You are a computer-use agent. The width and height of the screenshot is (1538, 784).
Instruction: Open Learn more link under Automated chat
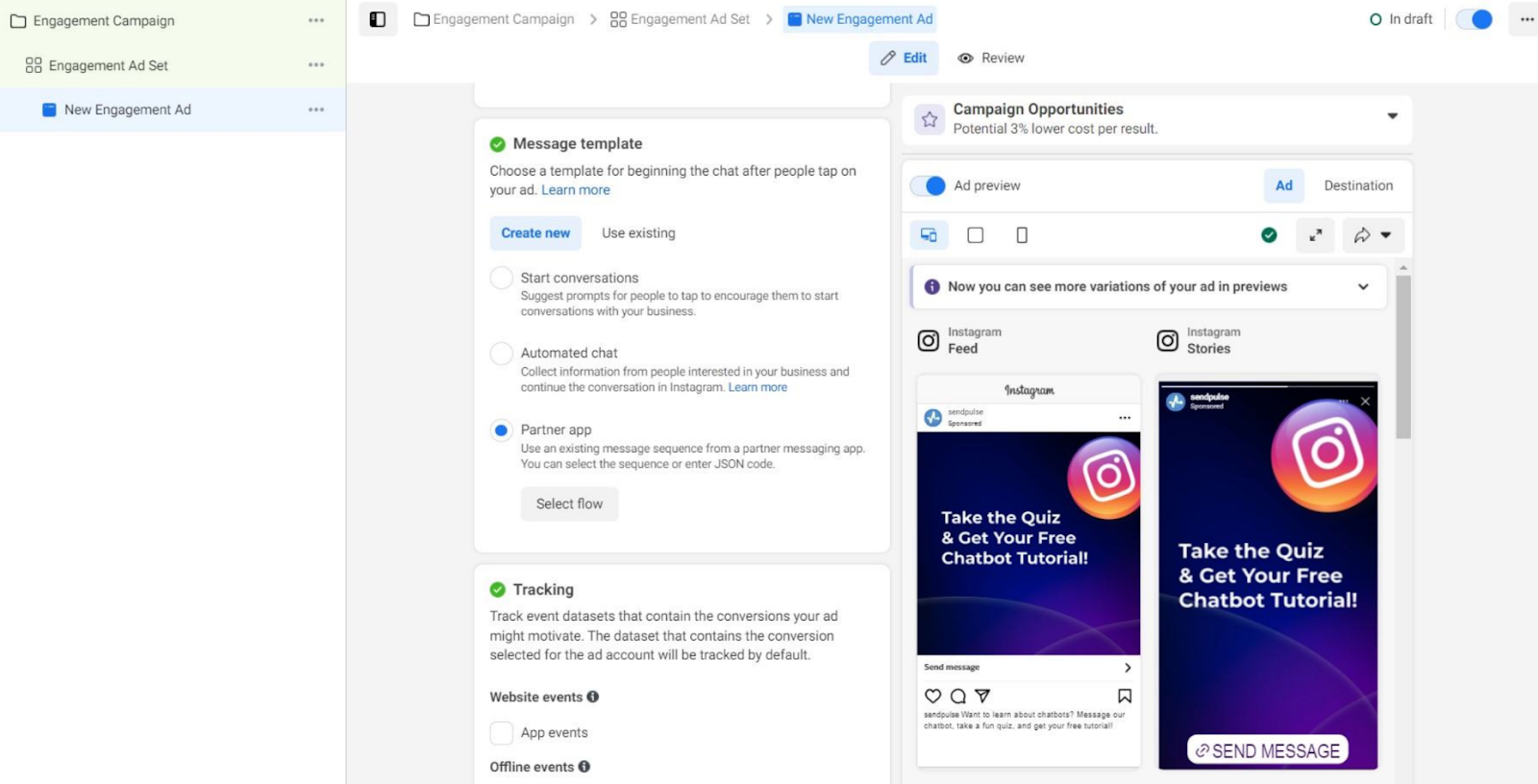(x=757, y=387)
